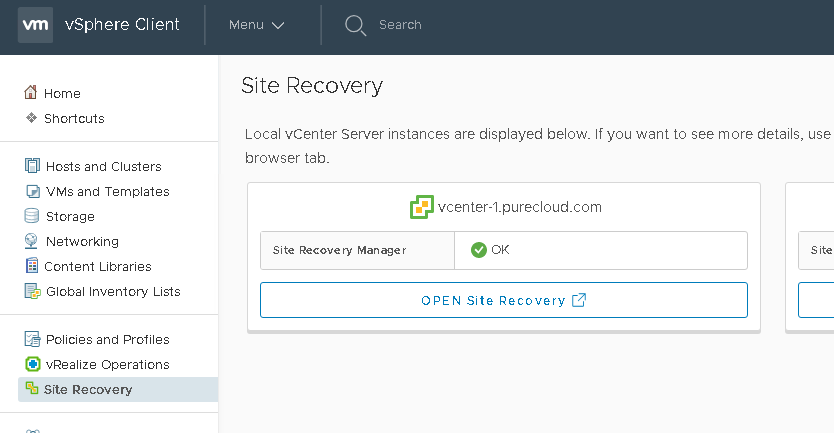Click the external link icon on OPEN Site Recovery
This screenshot has height=433, width=834.
click(x=579, y=300)
